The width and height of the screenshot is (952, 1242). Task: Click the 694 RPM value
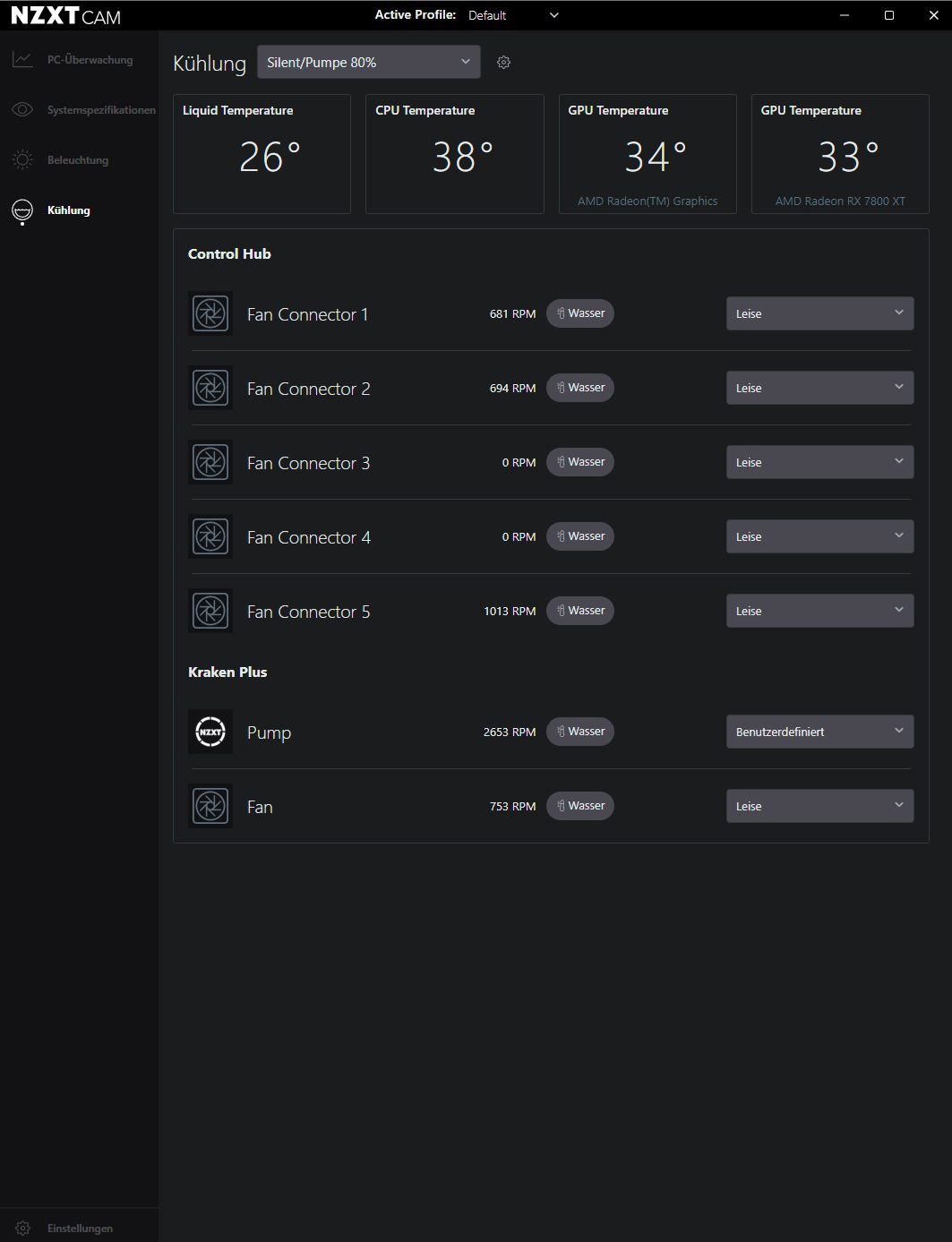pos(512,389)
